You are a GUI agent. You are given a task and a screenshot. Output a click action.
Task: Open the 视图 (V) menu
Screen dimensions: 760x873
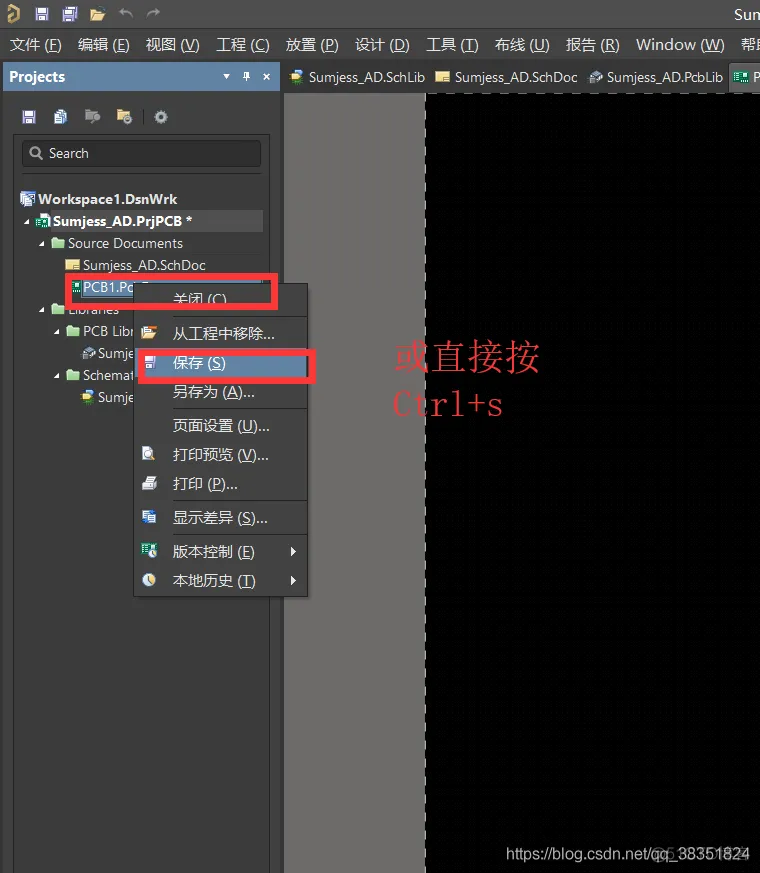point(173,45)
